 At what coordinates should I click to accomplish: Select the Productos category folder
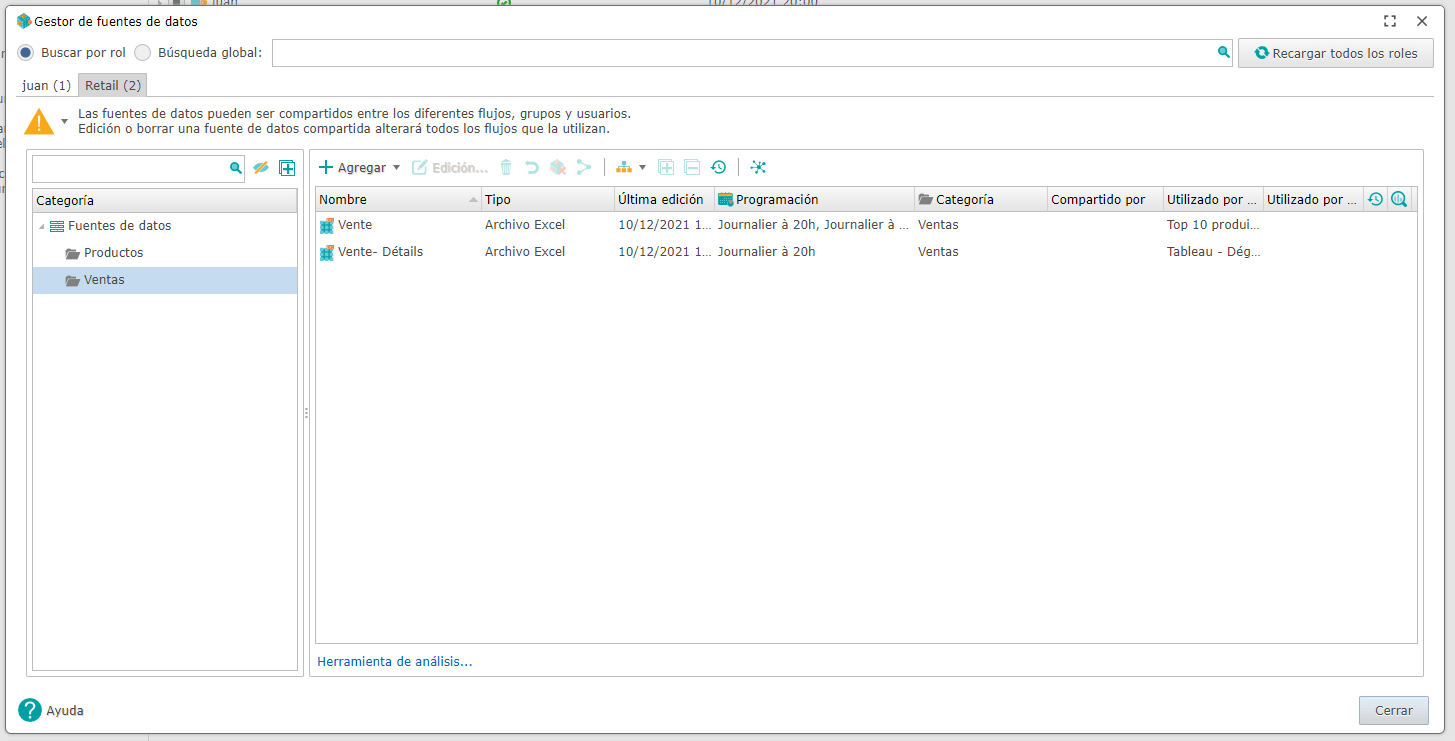click(x=113, y=253)
